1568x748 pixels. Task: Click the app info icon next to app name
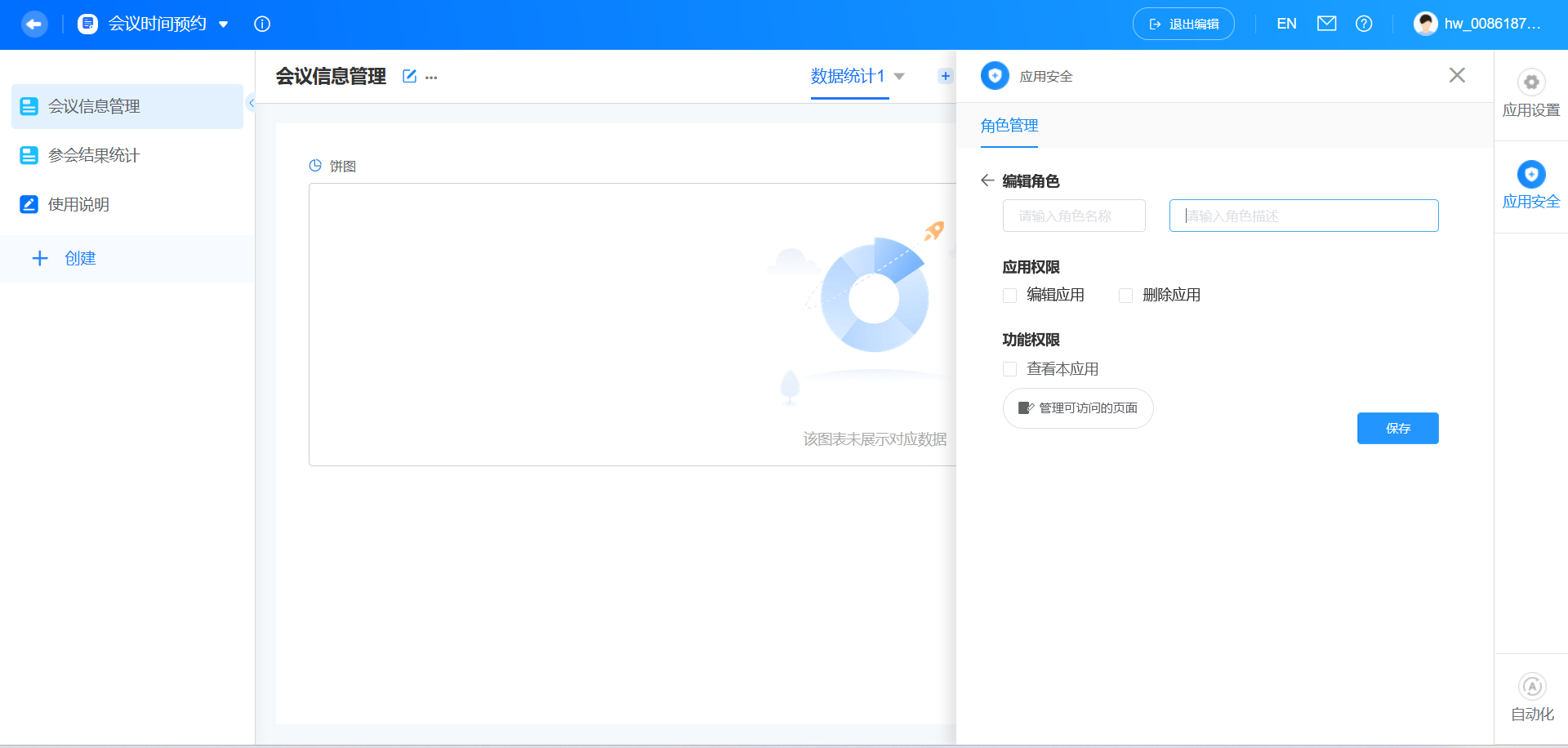coord(262,24)
